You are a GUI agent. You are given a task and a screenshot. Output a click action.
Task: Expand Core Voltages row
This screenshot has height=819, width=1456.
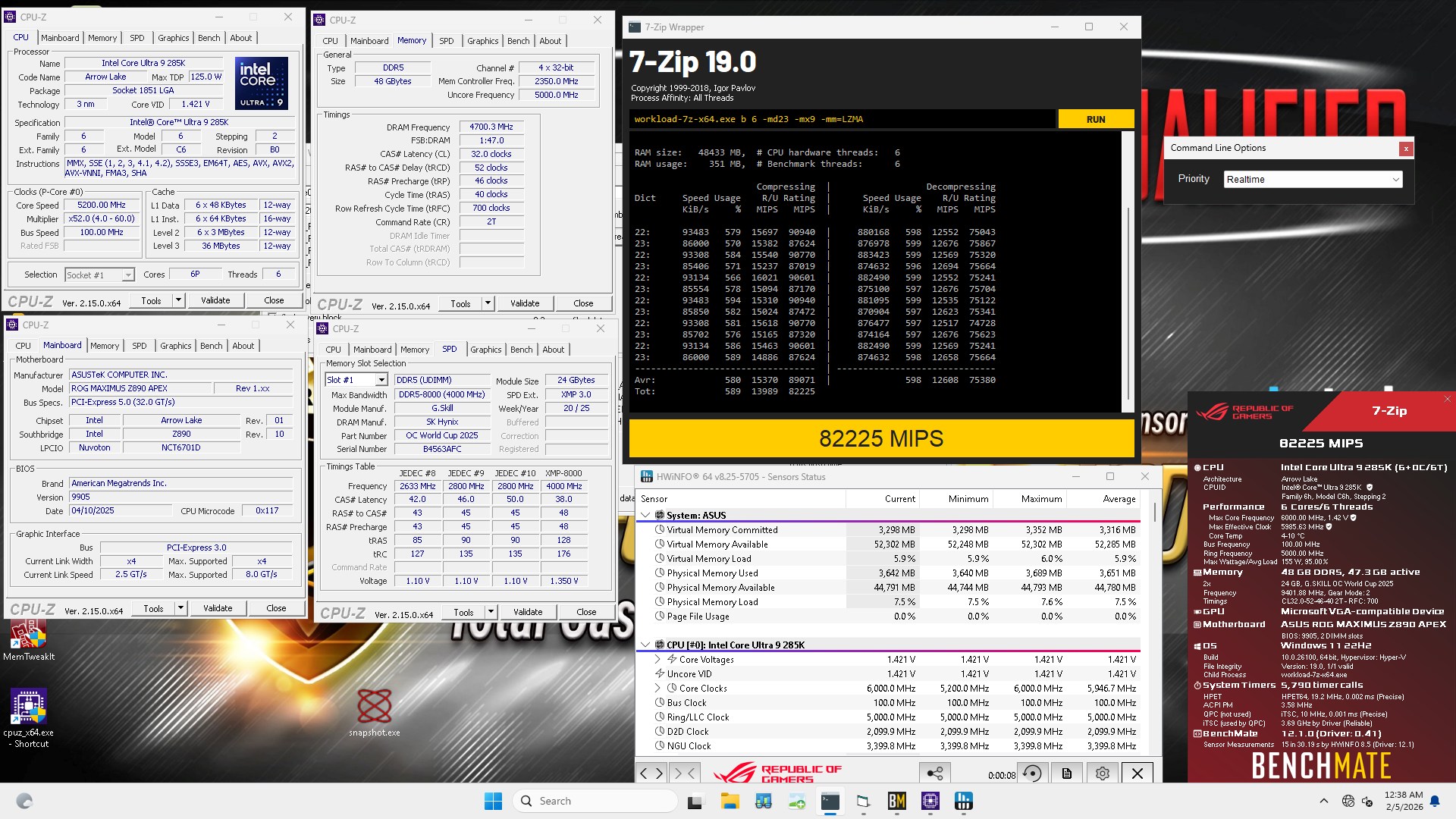pos(657,660)
